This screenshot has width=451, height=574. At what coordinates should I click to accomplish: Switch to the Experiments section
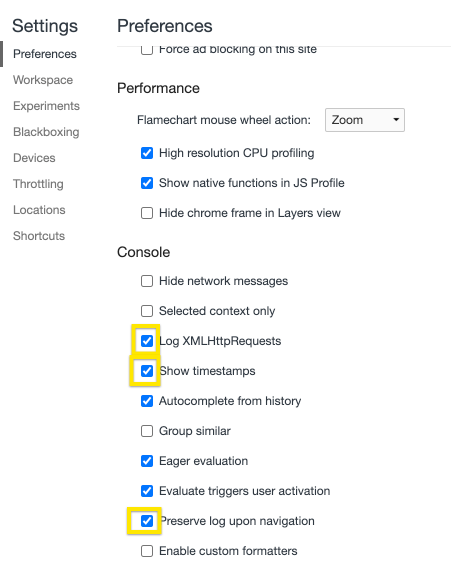[46, 106]
